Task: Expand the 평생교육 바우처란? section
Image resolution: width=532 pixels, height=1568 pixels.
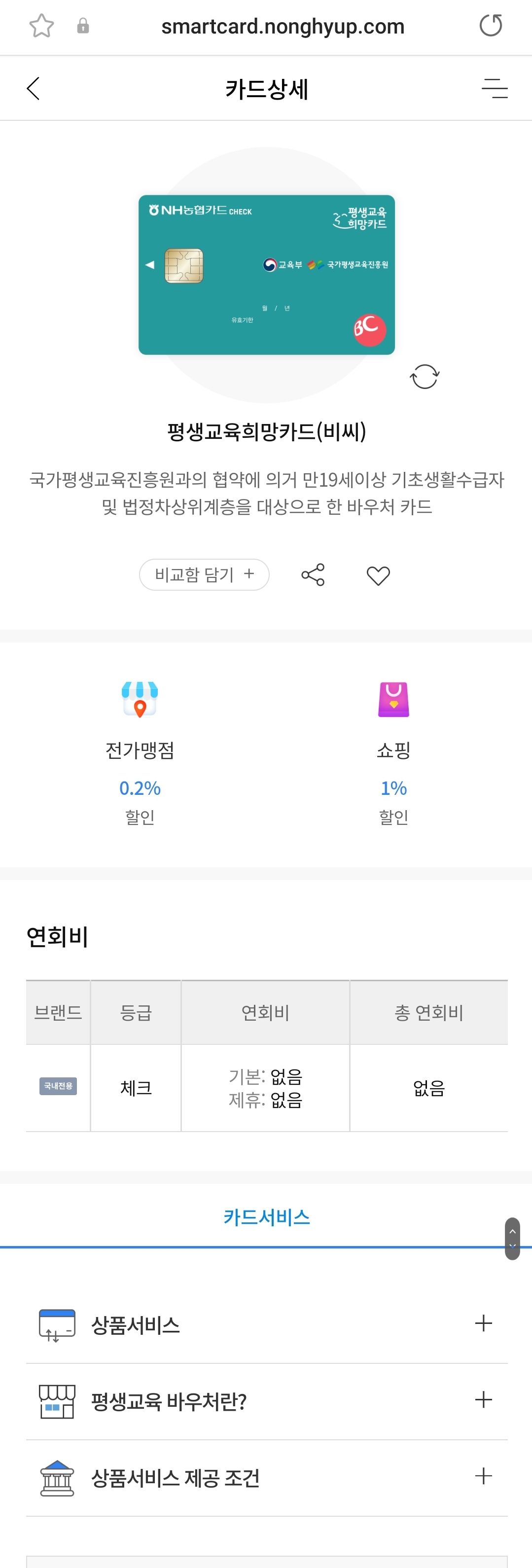Action: (x=484, y=1399)
